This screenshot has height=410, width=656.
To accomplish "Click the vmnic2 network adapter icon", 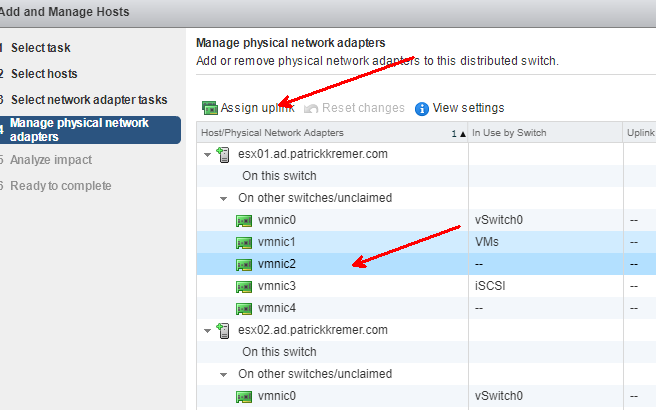I will click(x=244, y=264).
